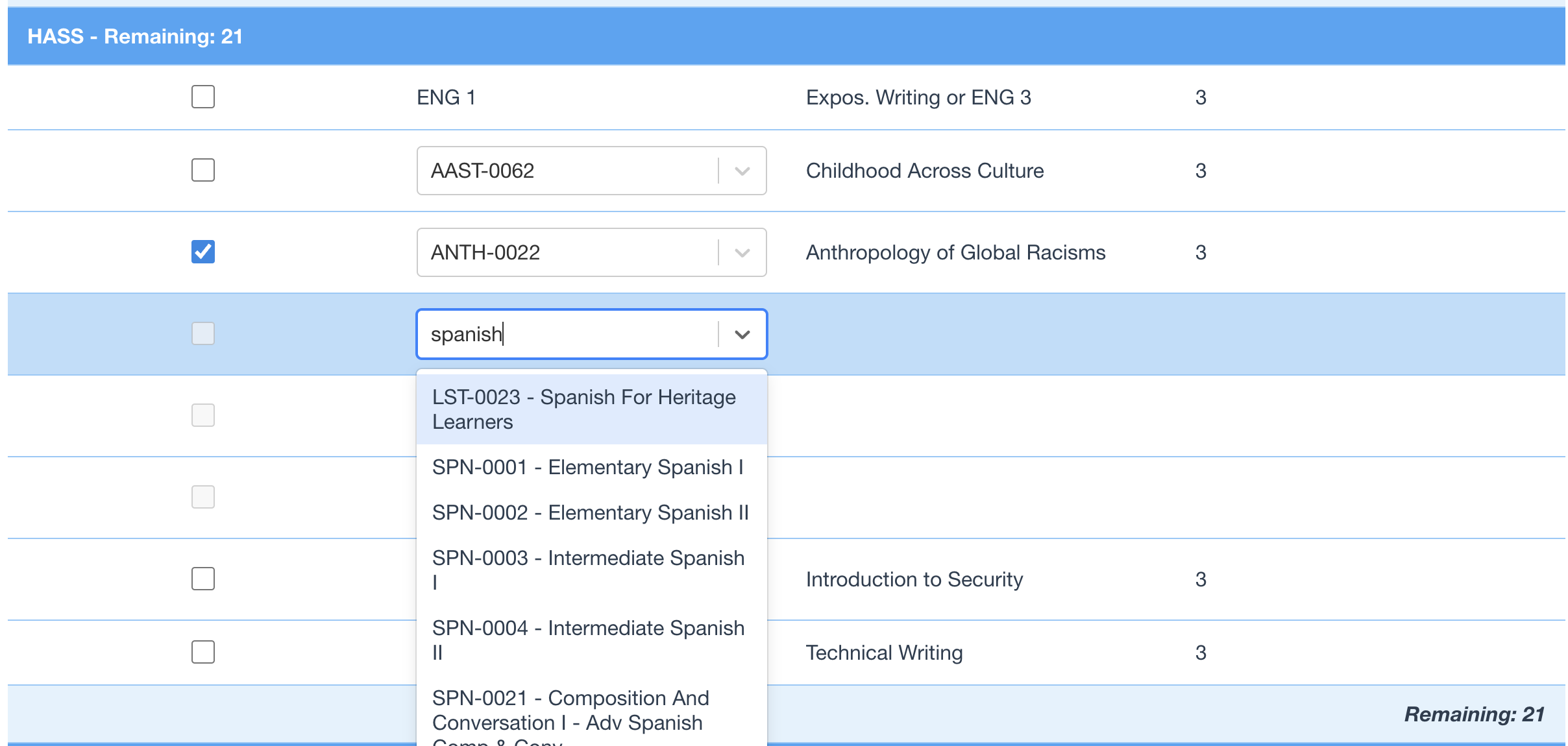Viewport: 1568px width, 746px height.
Task: Open the AAST-0062 dropdown chevron
Action: click(742, 171)
